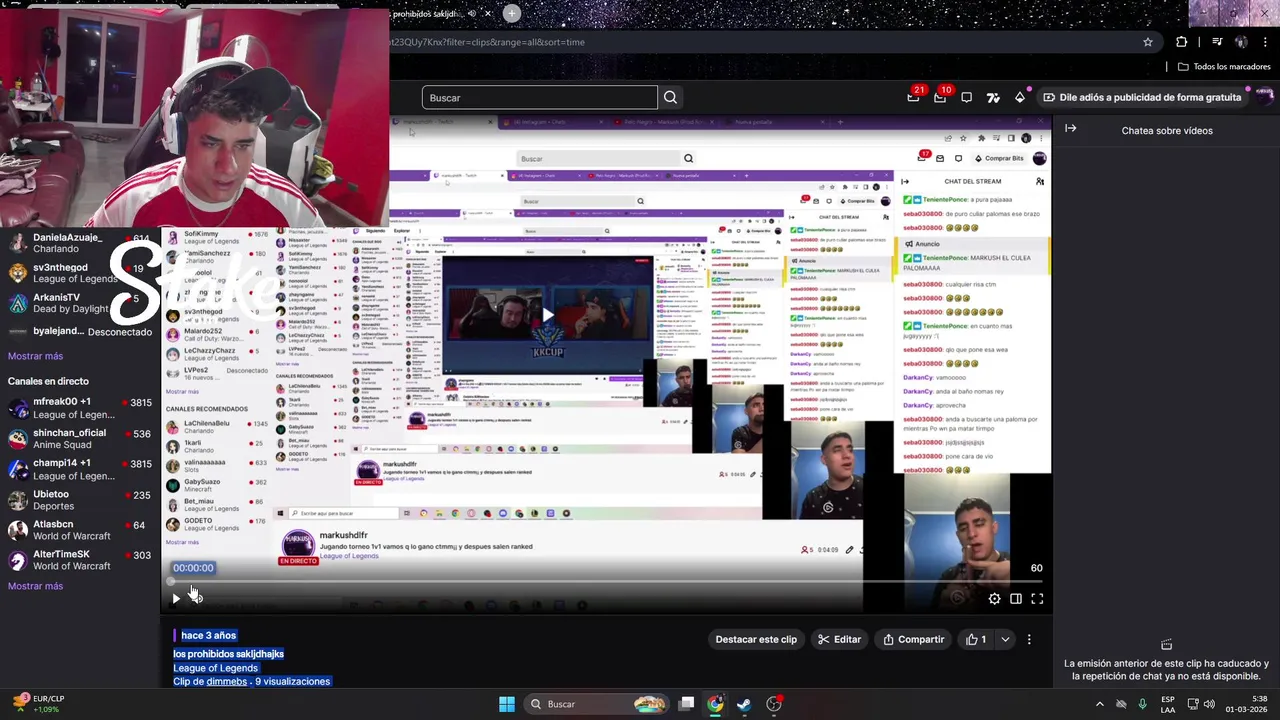
Task: Click Windows taskbar Buscar search box
Action: click(599, 704)
